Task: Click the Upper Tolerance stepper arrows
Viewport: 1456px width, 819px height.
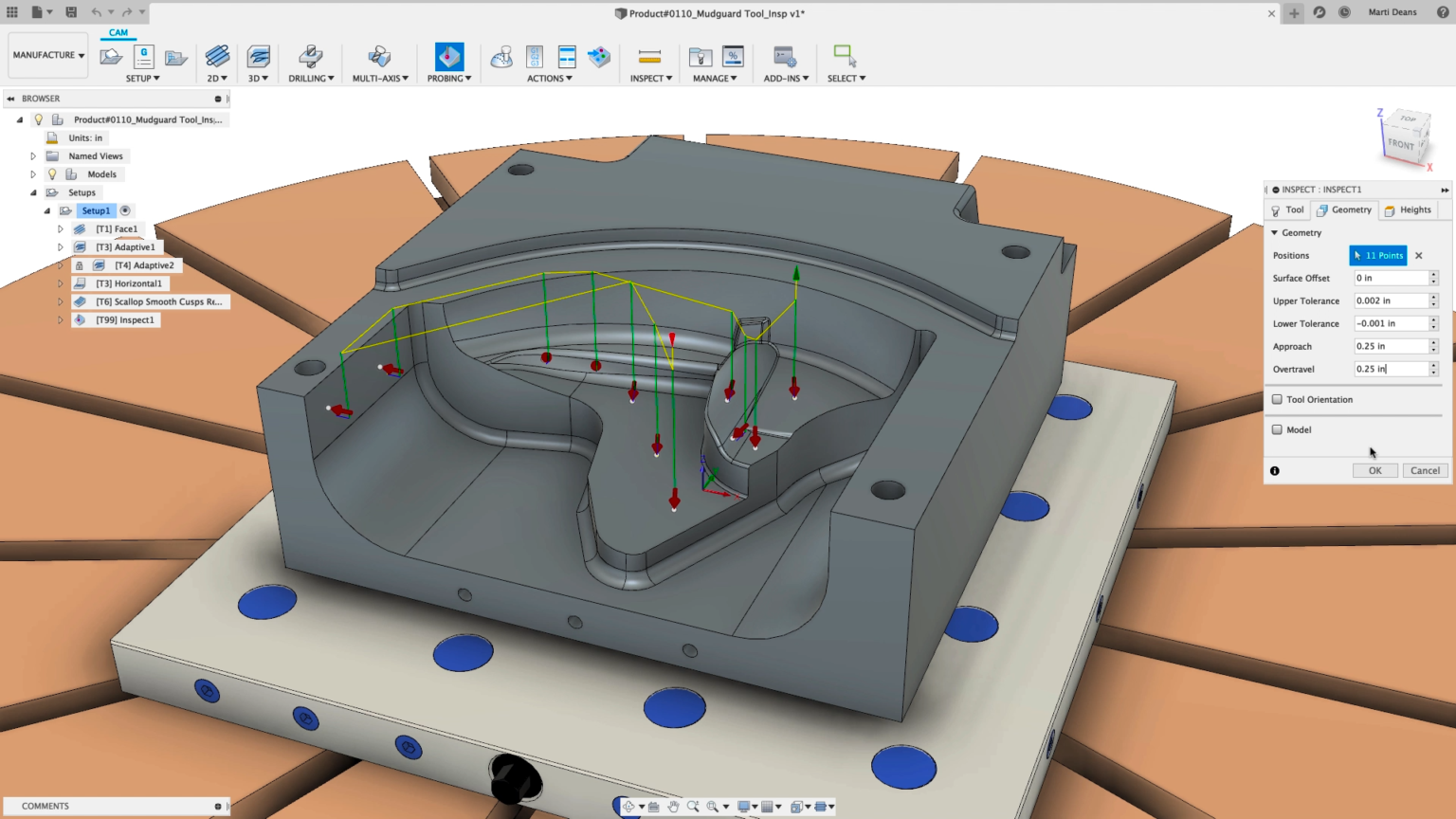Action: coord(1433,301)
